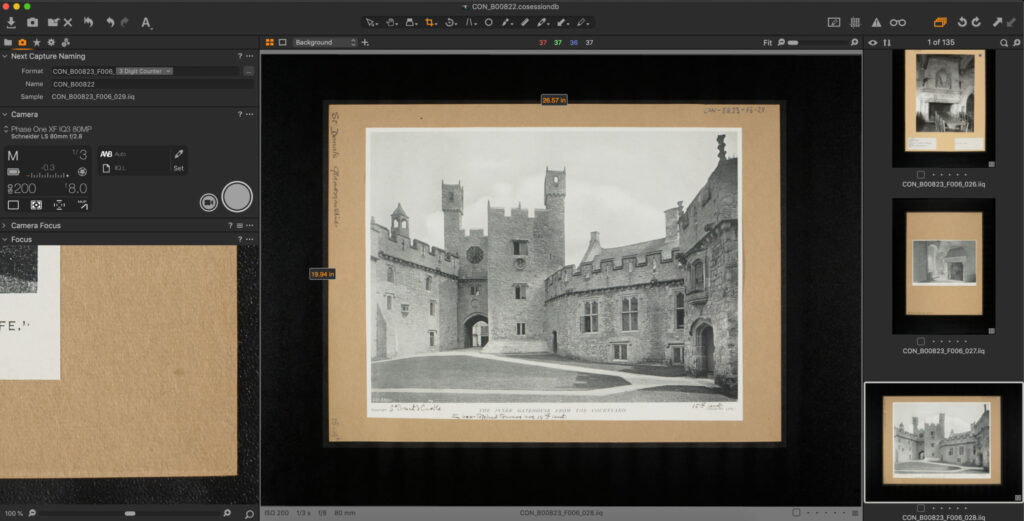
Task: Open the Background layer dropdown
Action: pos(325,42)
